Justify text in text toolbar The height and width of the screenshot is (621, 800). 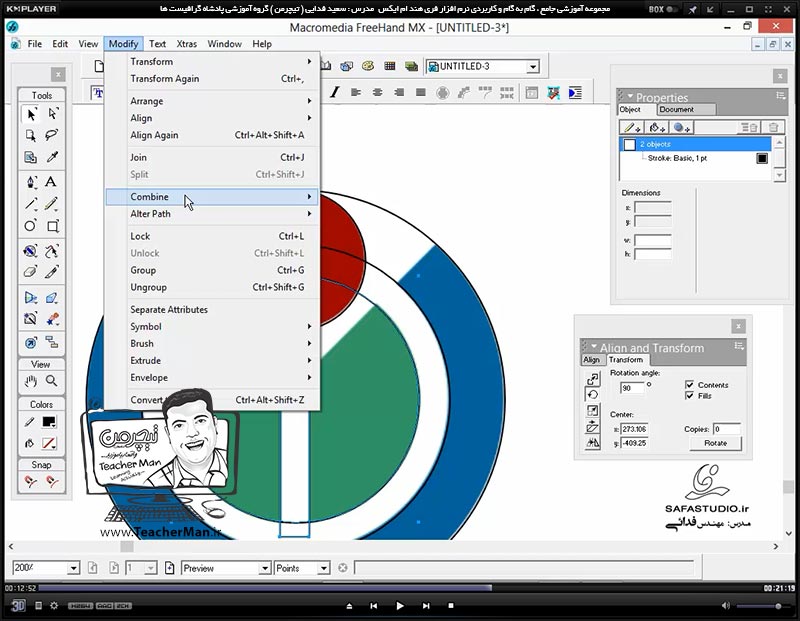[421, 92]
